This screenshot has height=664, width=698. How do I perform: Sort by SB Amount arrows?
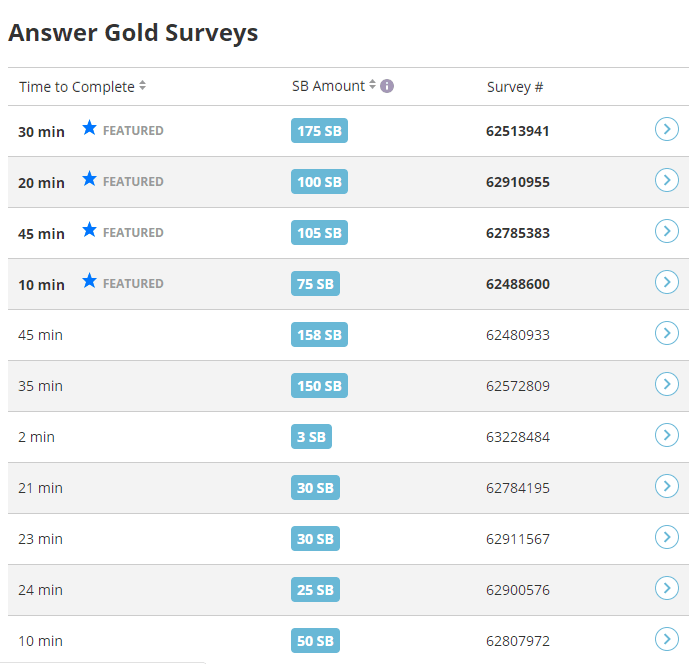(x=372, y=85)
